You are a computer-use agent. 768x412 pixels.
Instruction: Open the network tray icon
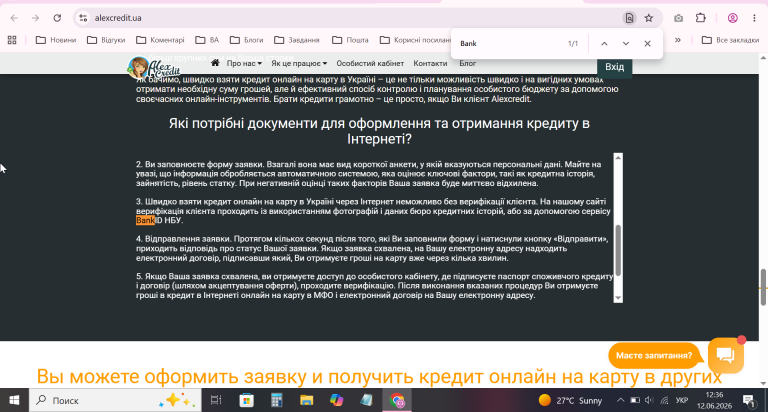pyautogui.click(x=664, y=400)
